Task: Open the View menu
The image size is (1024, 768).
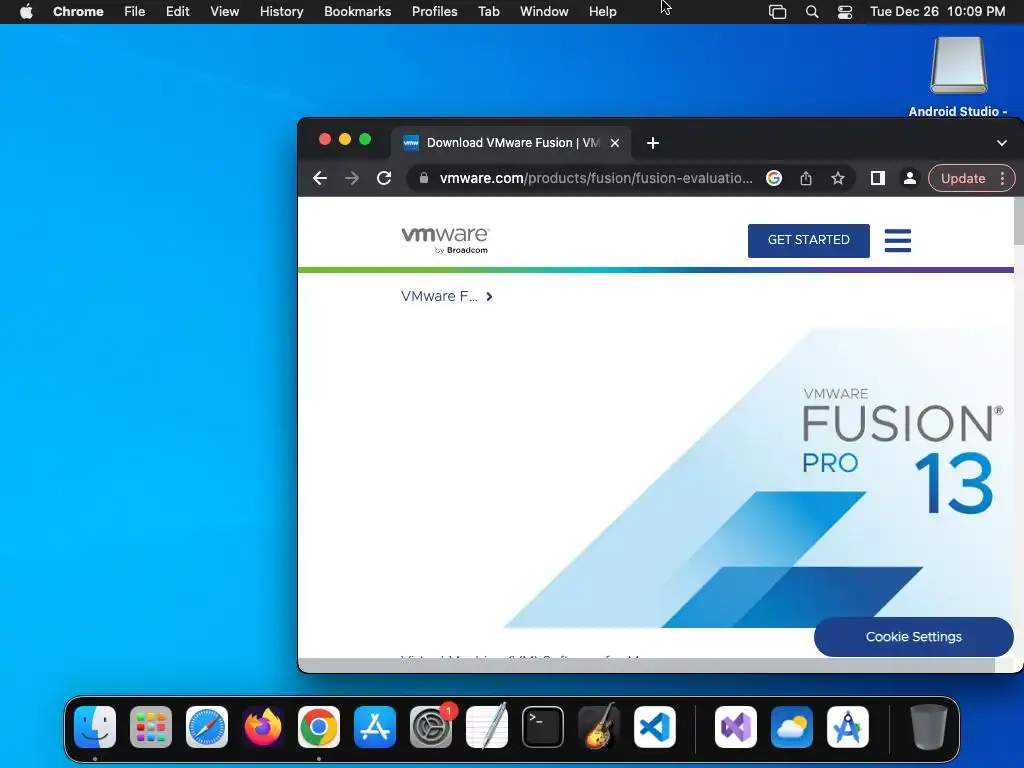Action: pos(224,11)
